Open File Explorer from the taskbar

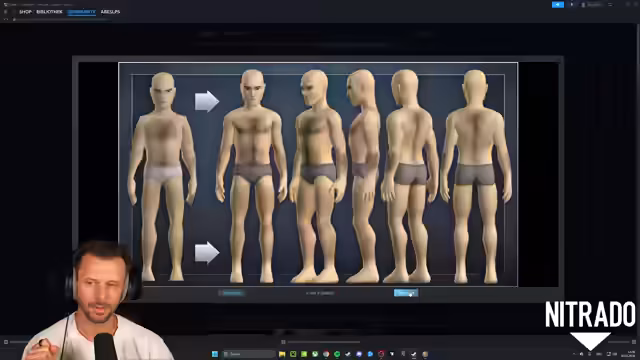pyautogui.click(x=282, y=354)
